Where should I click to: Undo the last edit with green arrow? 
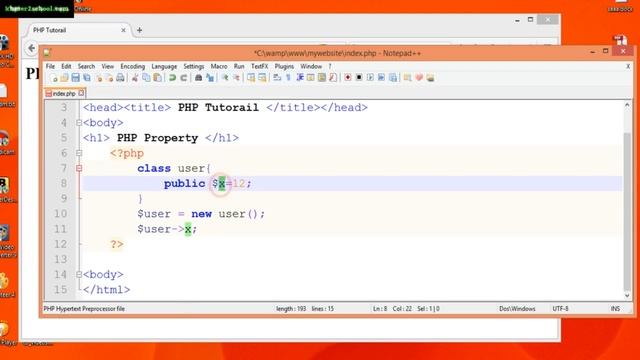172,78
